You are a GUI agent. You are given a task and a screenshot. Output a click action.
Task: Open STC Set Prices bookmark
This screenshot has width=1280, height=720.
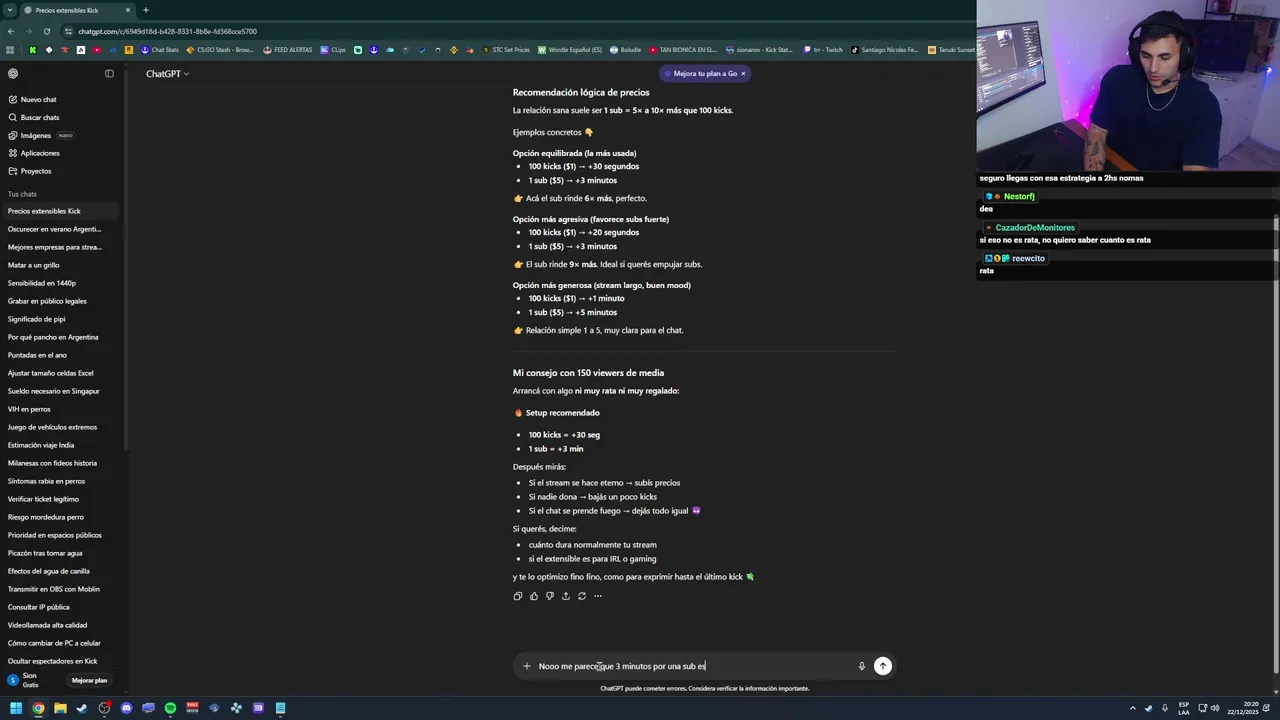(506, 50)
